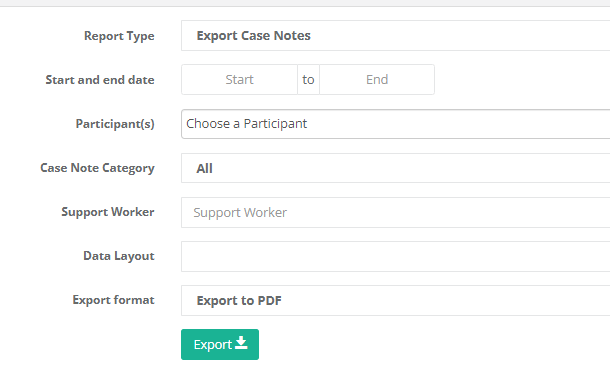Click the Start date field
Screen dimensions: 610x373
pyautogui.click(x=239, y=80)
